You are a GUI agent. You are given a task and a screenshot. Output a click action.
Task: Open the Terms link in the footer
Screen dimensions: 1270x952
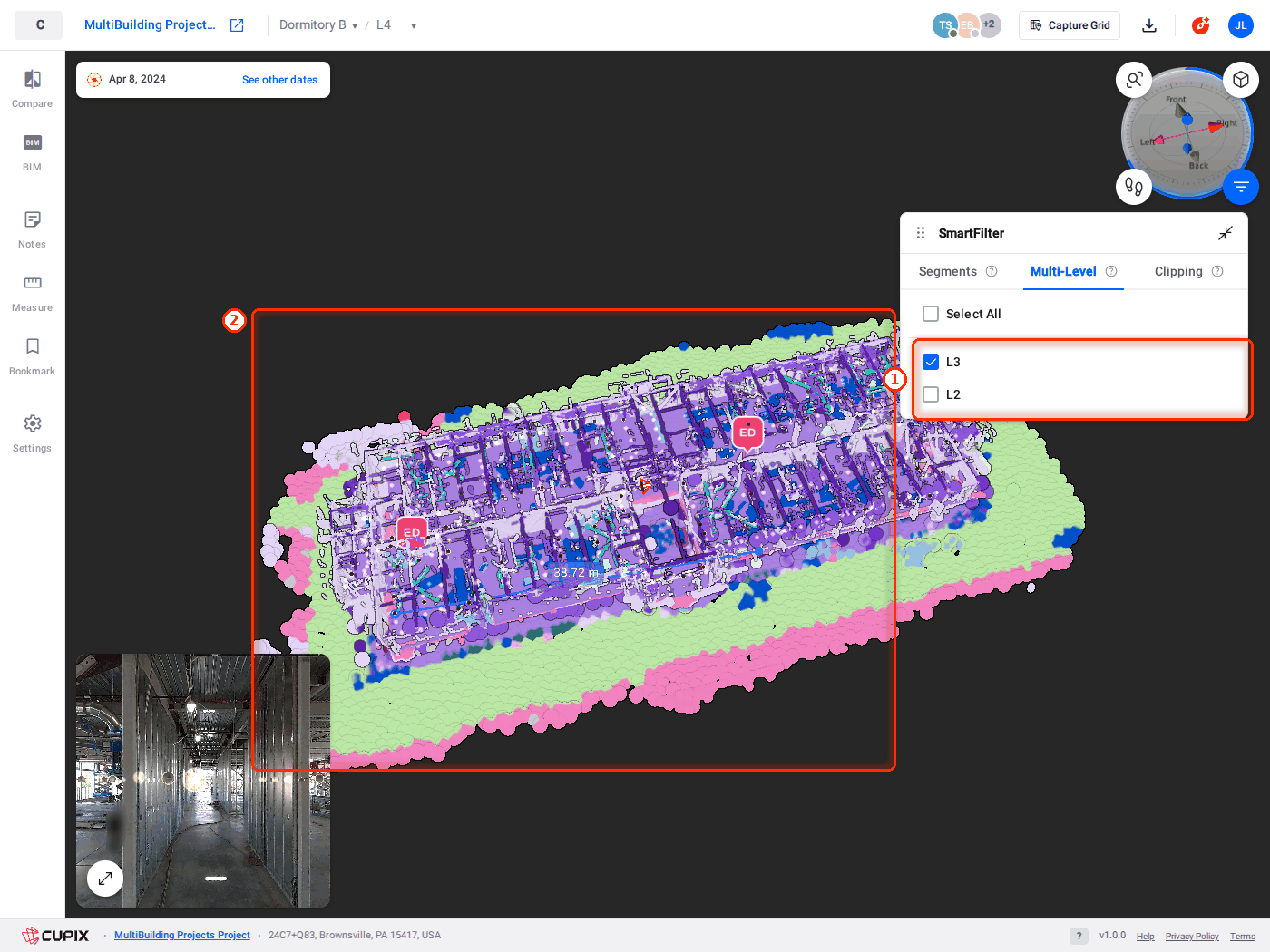1243,937
